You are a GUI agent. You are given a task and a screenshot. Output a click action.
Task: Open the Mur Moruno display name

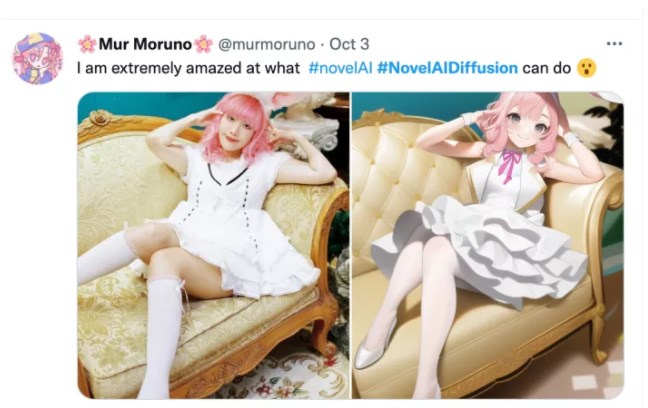click(x=145, y=44)
